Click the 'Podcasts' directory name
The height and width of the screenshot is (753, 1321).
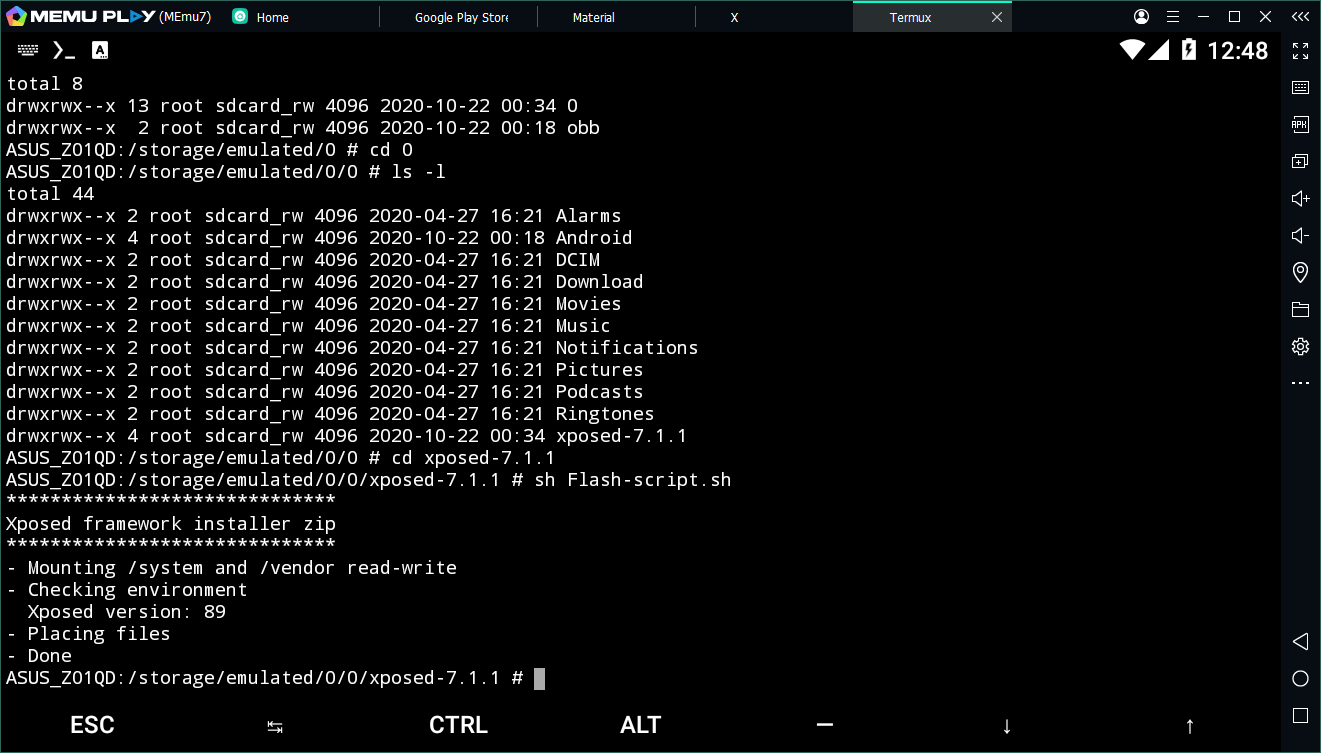point(599,392)
